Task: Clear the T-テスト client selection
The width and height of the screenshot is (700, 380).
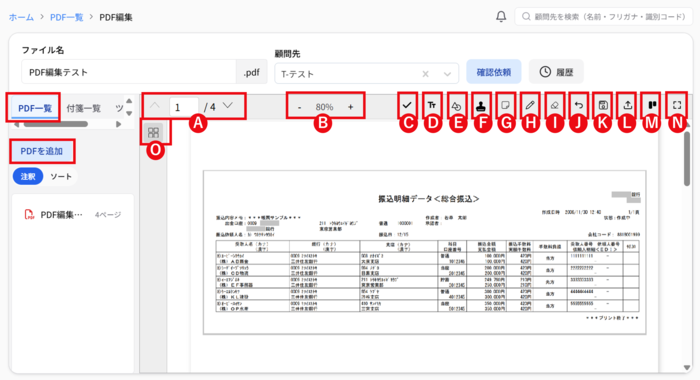Action: 425,74
